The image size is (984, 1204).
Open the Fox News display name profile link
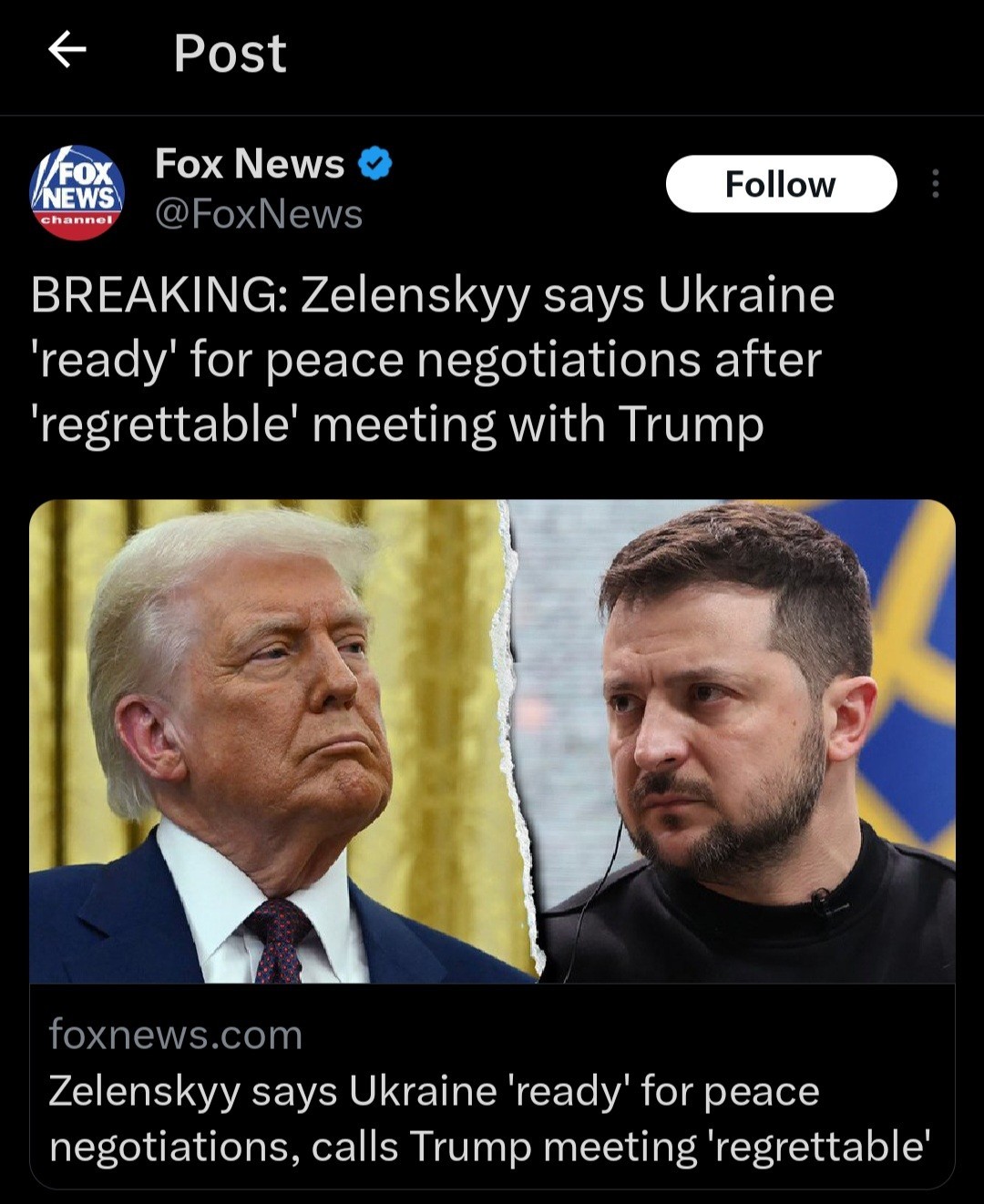tap(250, 164)
